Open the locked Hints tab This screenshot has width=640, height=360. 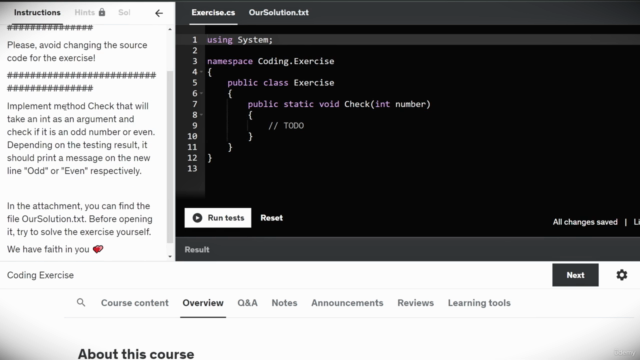pos(90,12)
